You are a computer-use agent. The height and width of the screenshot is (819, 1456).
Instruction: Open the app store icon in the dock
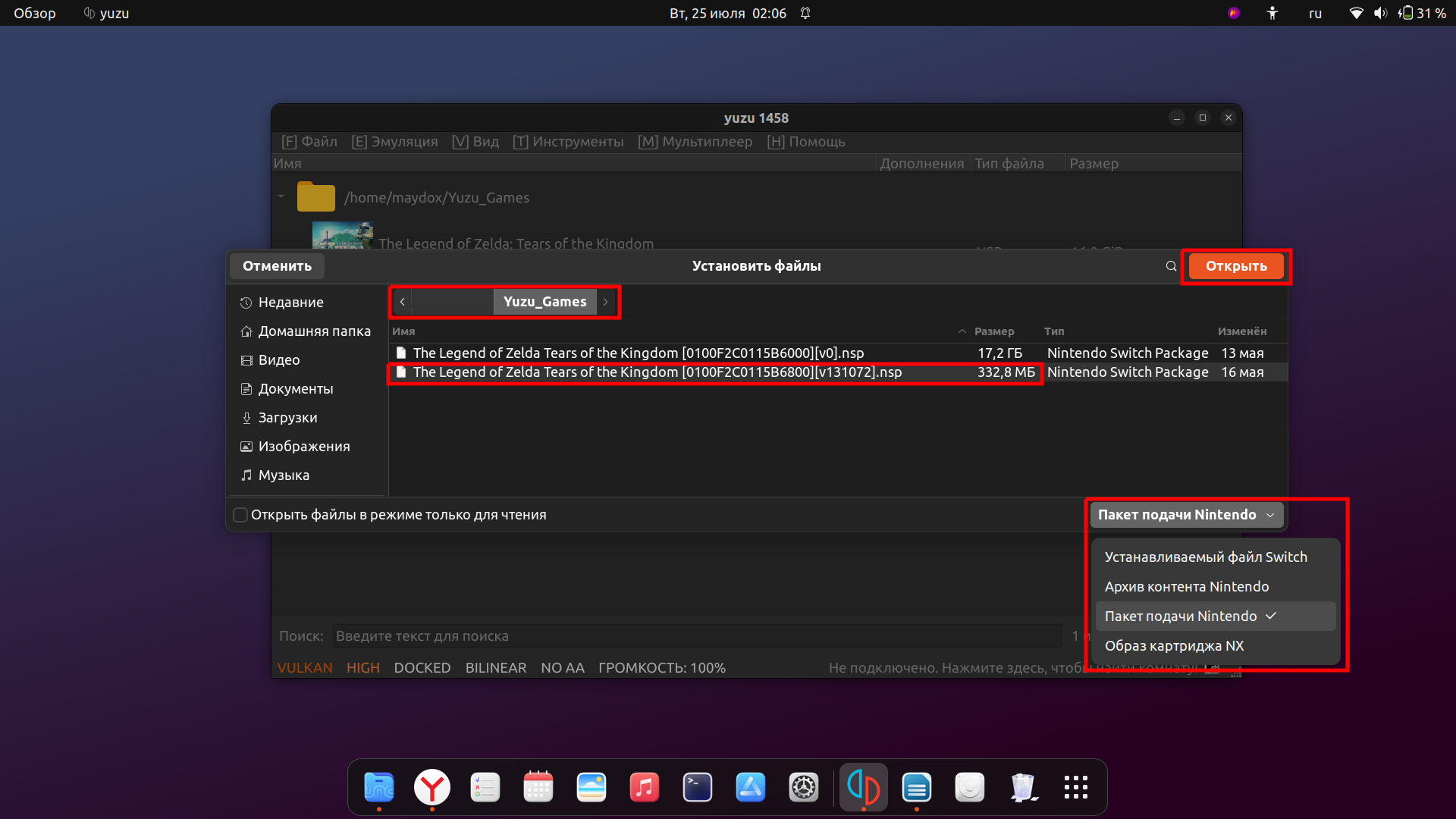pyautogui.click(x=751, y=787)
